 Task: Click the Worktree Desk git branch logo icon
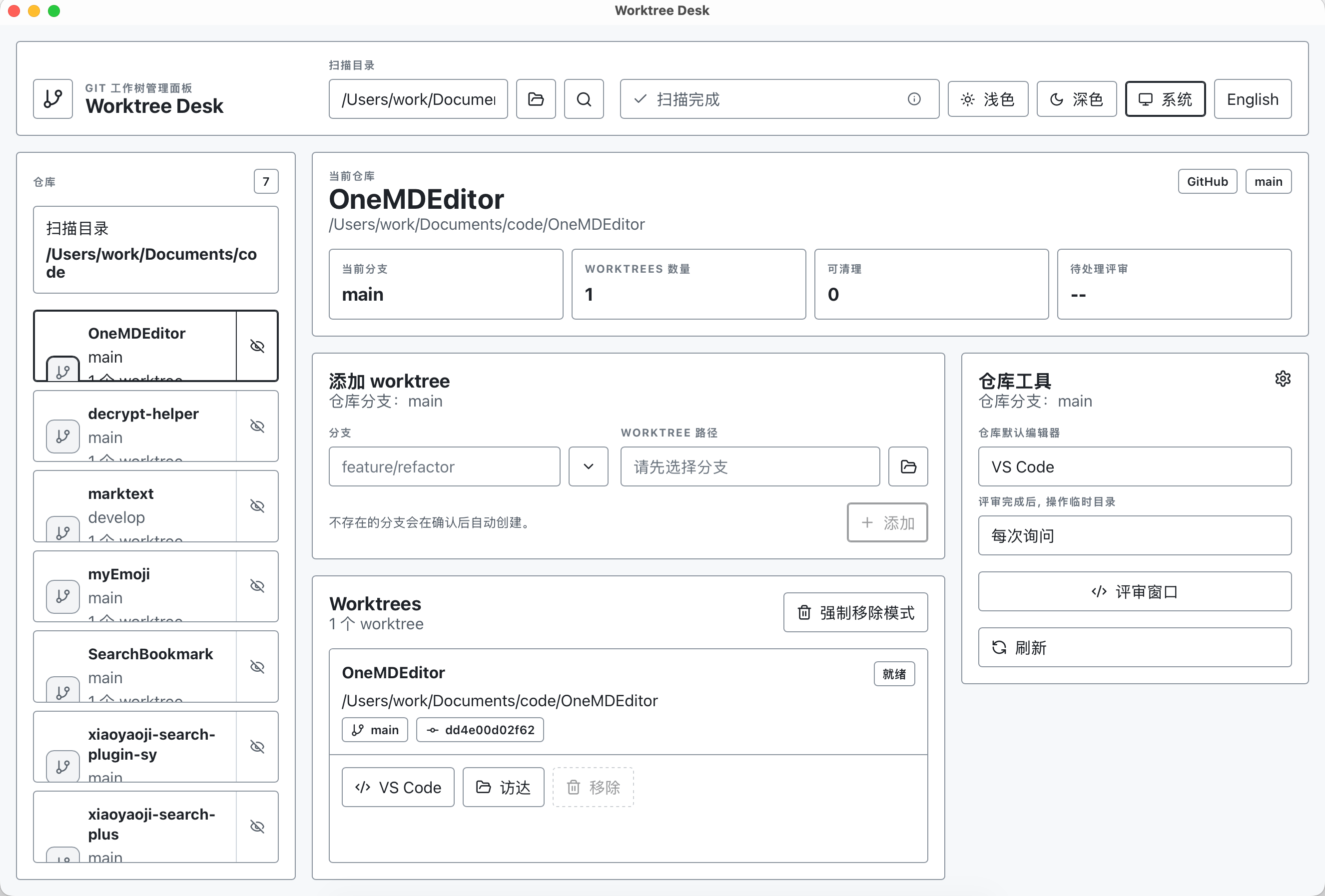click(x=53, y=98)
